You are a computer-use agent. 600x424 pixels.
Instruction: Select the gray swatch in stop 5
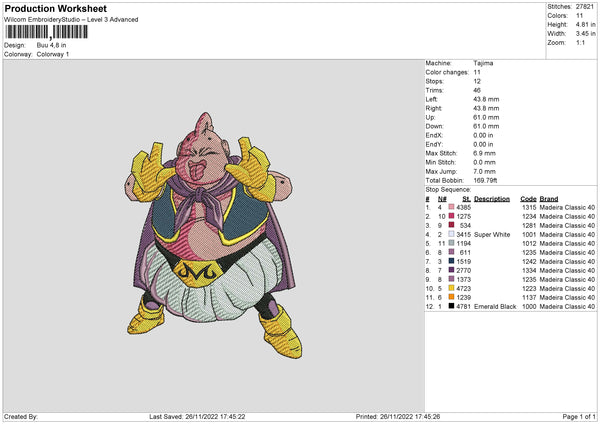point(452,243)
